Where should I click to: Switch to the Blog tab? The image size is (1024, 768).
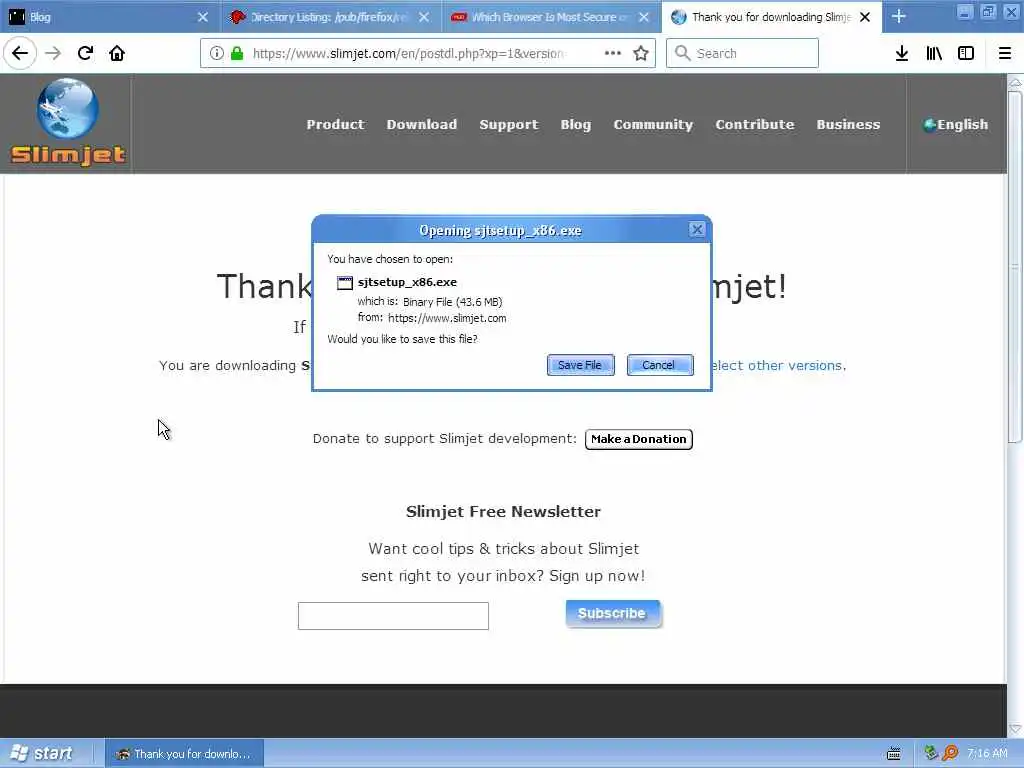pos(108,17)
